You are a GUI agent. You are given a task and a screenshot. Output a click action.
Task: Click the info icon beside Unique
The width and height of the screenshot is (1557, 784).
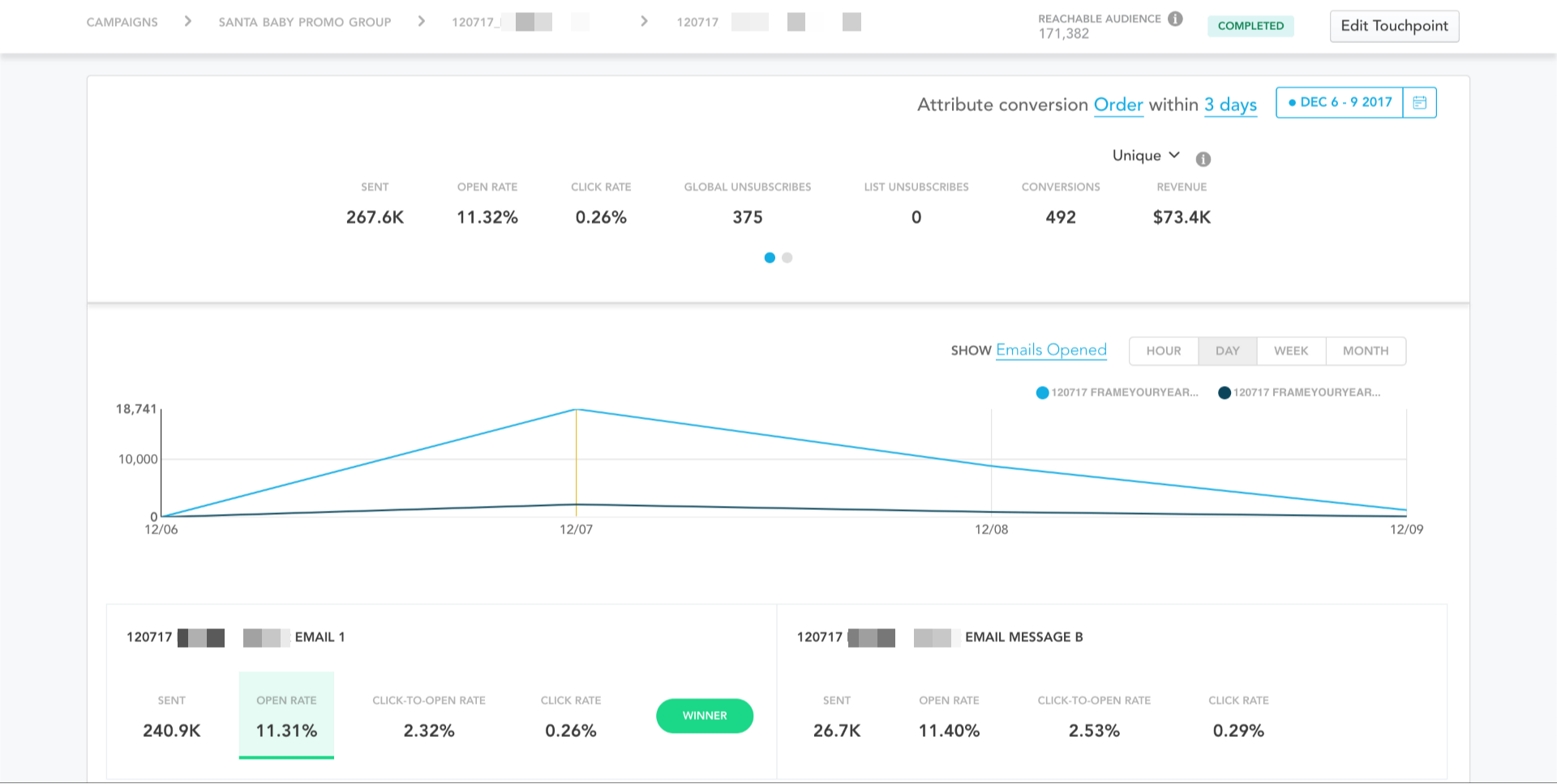pyautogui.click(x=1203, y=159)
